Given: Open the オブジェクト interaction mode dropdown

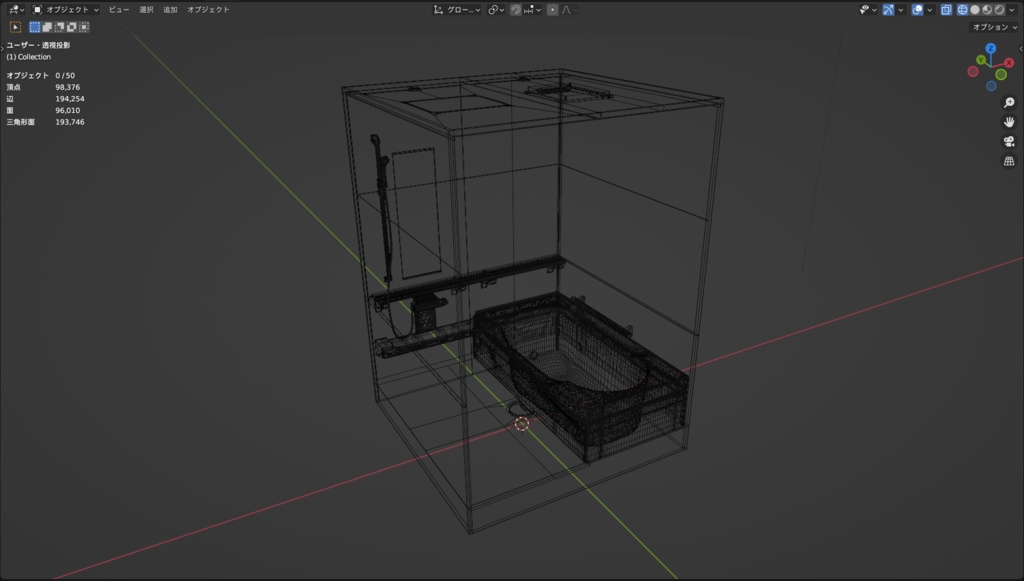Looking at the screenshot, I should pos(65,10).
